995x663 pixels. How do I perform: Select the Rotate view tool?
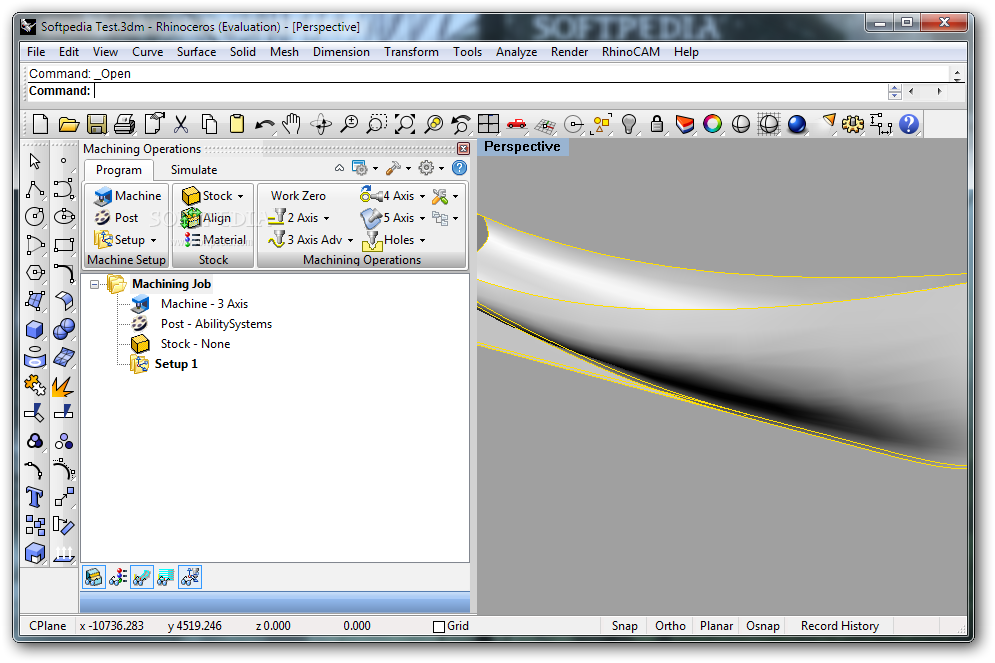(321, 124)
